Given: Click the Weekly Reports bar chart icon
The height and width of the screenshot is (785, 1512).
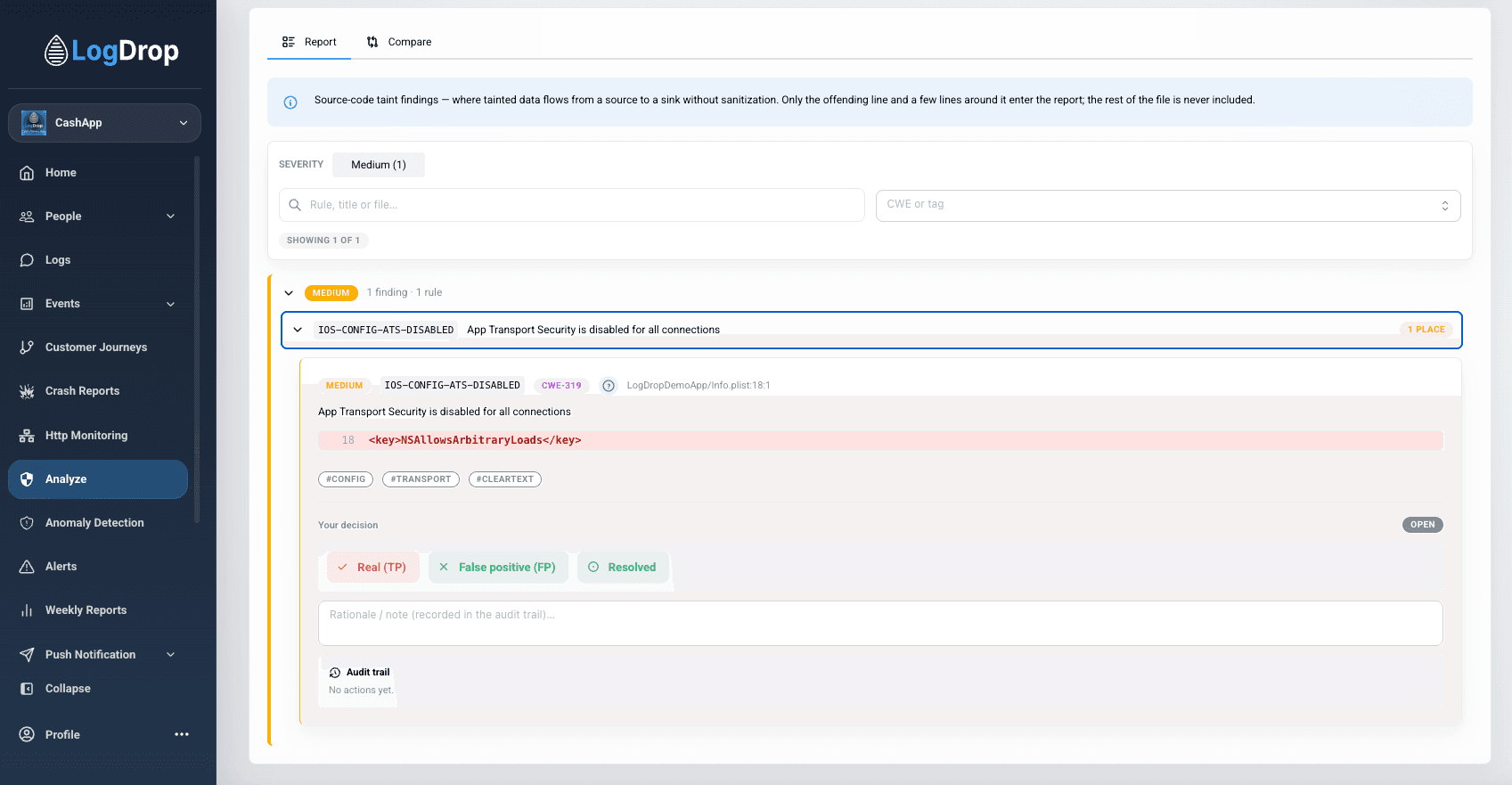Looking at the screenshot, I should 27,610.
